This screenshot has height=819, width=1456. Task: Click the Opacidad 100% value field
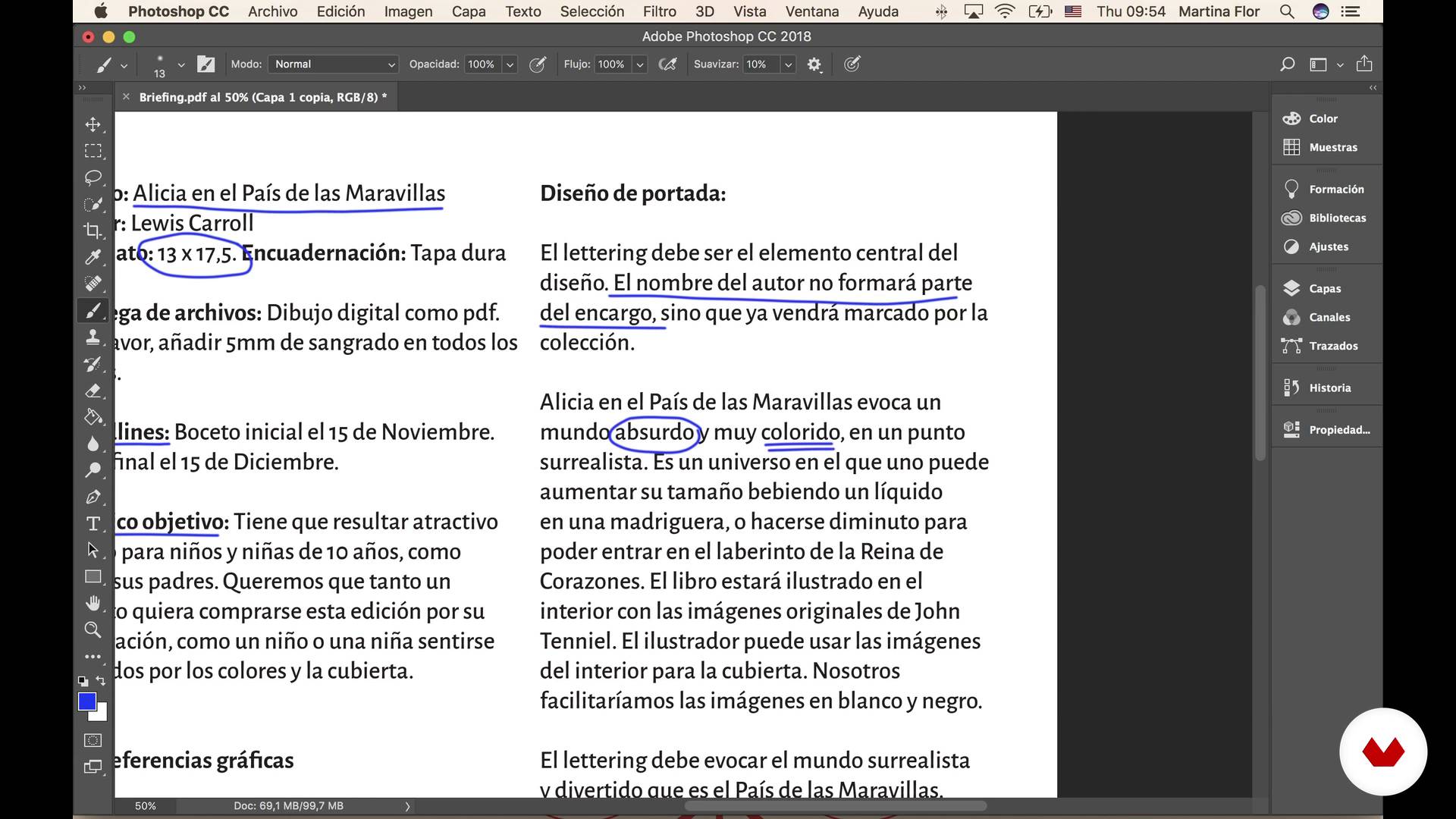[x=482, y=64]
